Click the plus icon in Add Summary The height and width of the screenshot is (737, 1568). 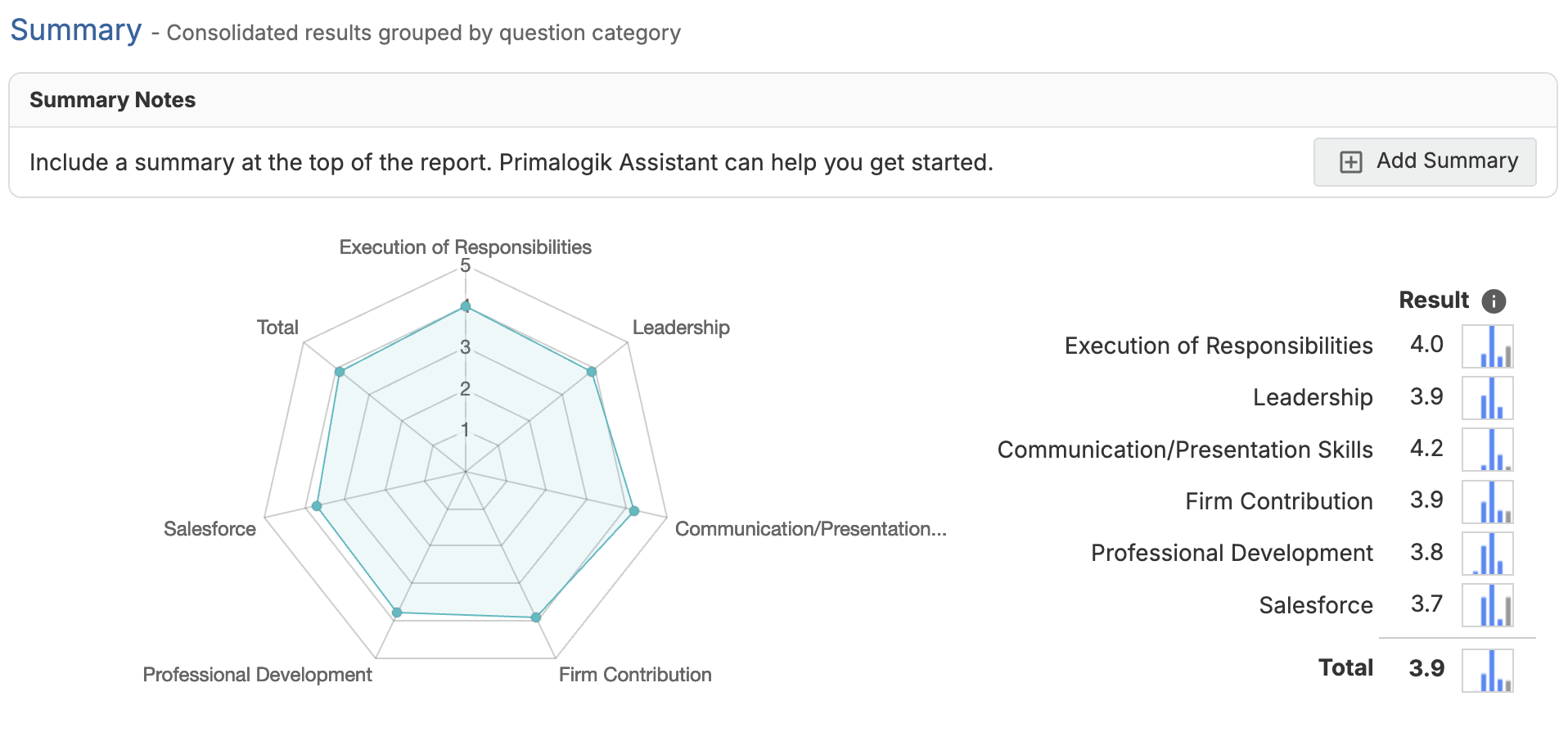pos(1350,162)
